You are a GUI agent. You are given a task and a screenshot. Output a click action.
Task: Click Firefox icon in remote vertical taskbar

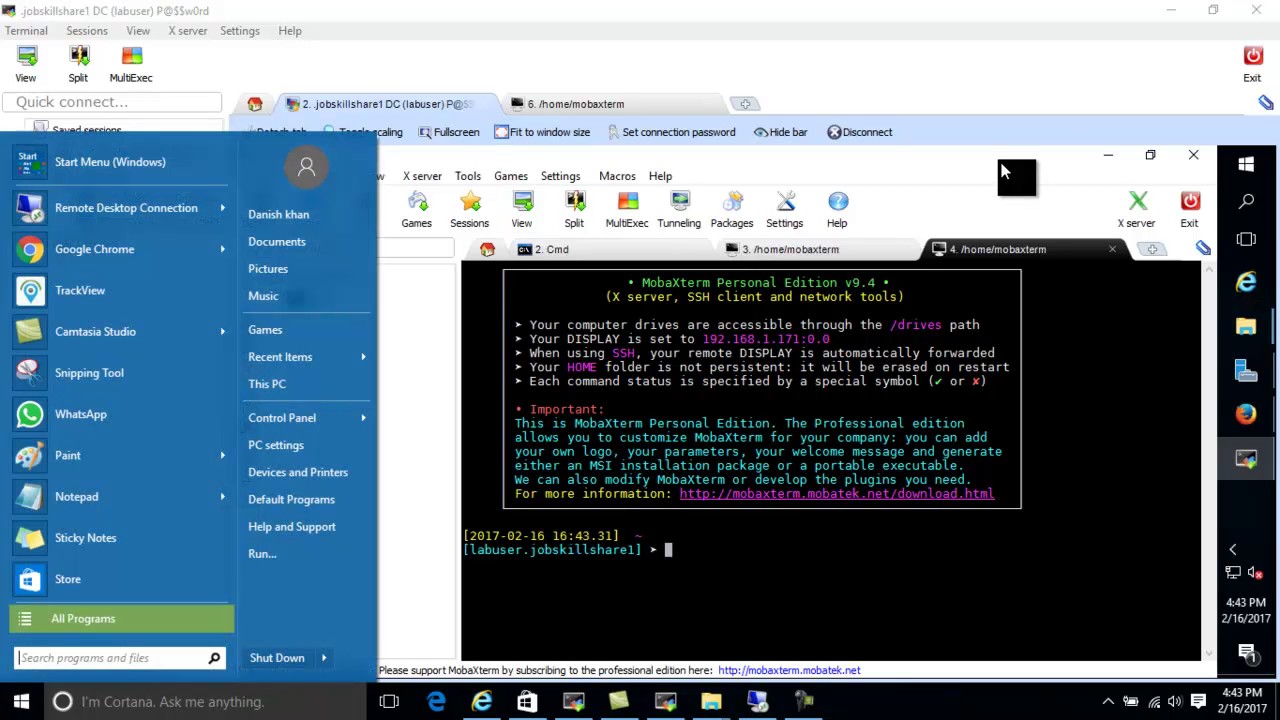[x=1246, y=413]
